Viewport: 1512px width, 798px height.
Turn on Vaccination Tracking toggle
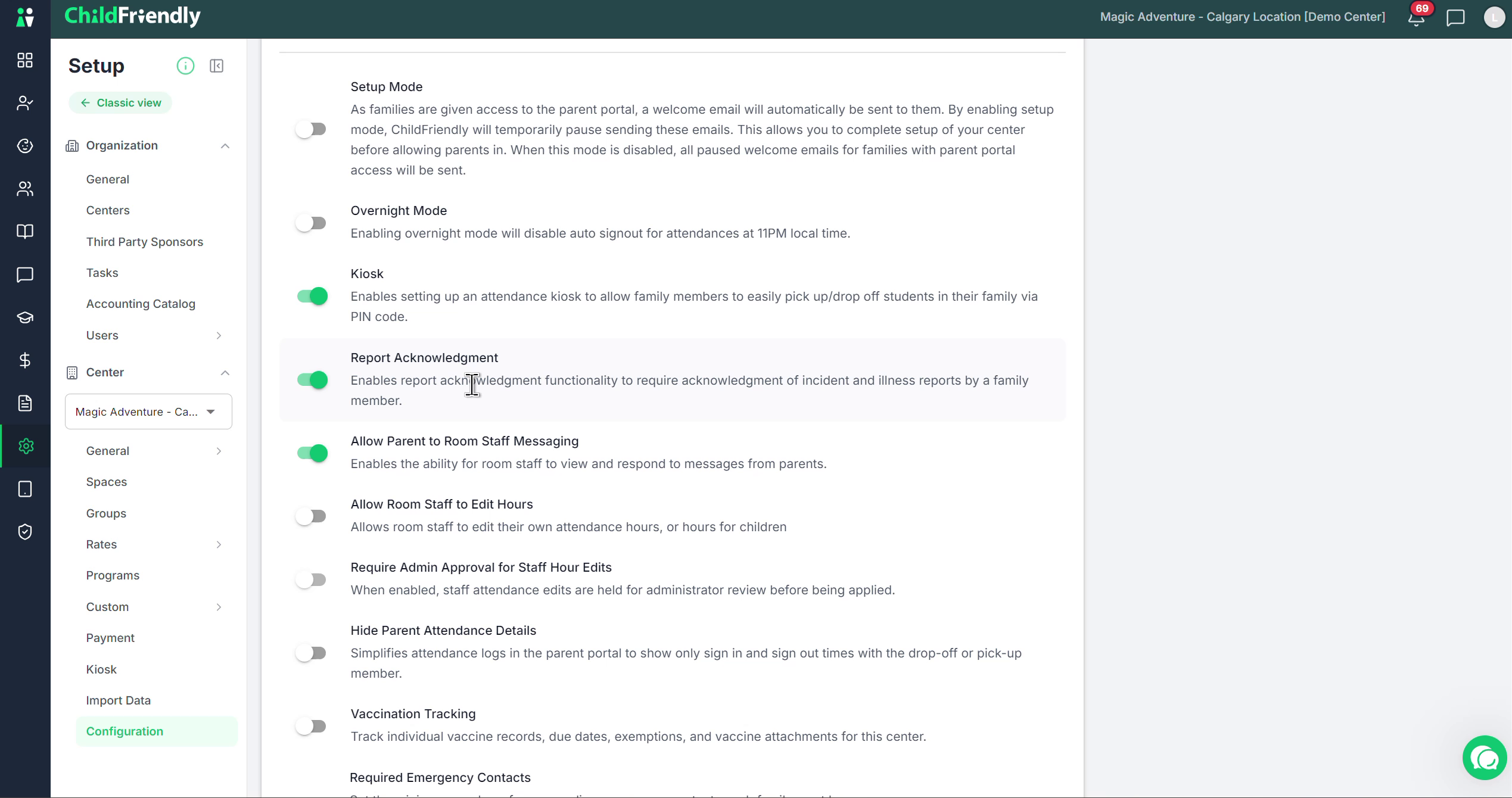coord(312,727)
